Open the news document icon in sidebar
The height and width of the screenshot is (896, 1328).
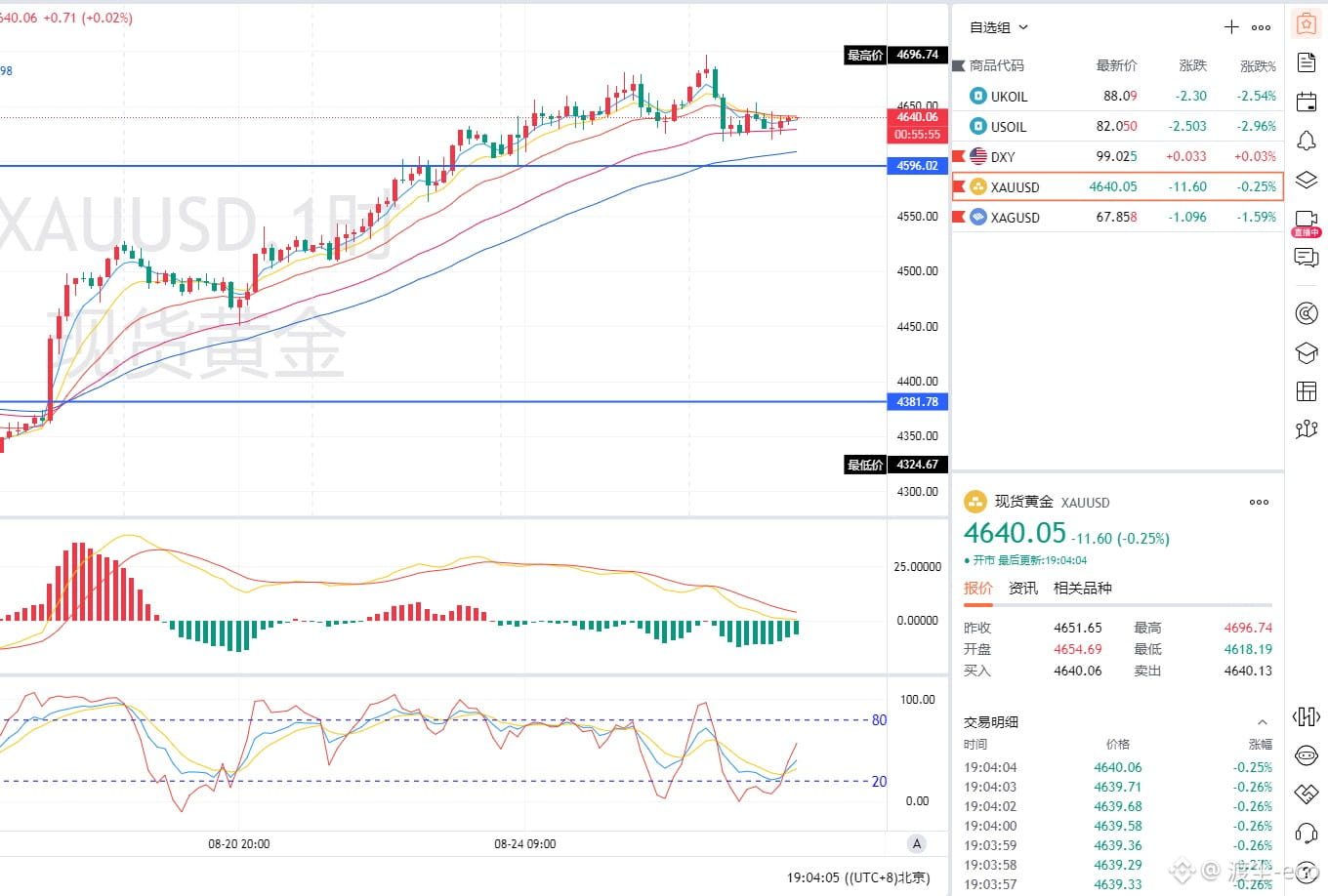click(x=1307, y=62)
